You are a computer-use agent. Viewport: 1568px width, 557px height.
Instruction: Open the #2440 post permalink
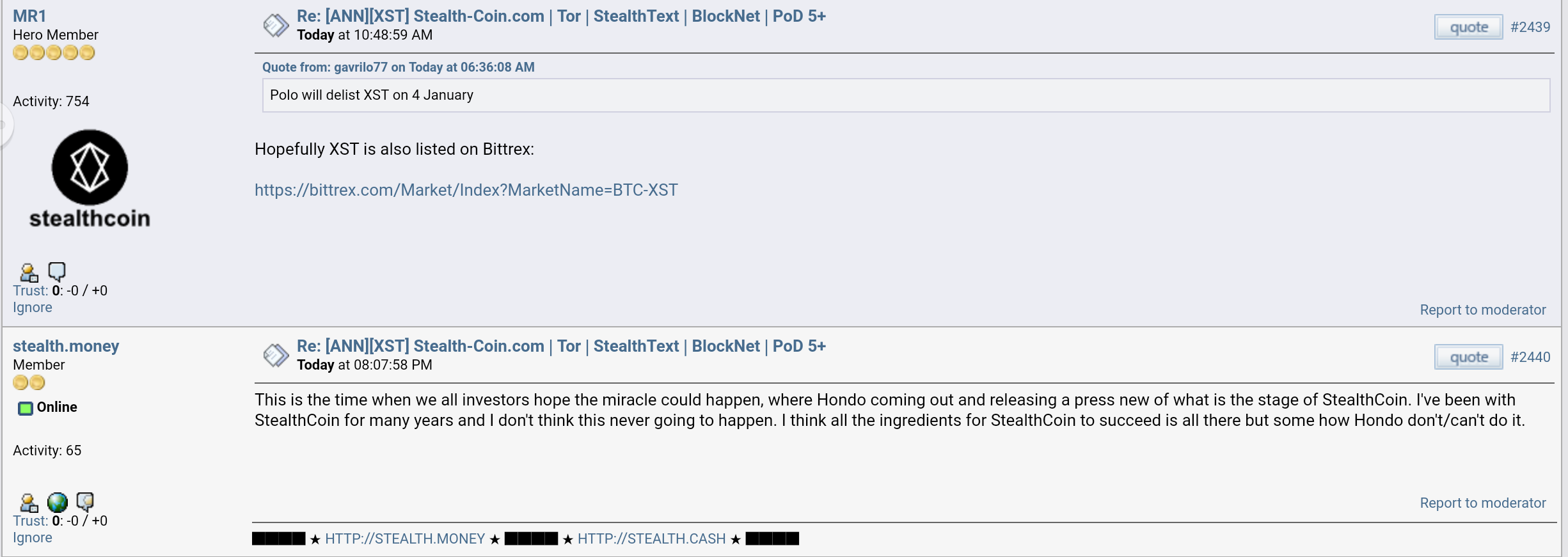pos(1530,357)
